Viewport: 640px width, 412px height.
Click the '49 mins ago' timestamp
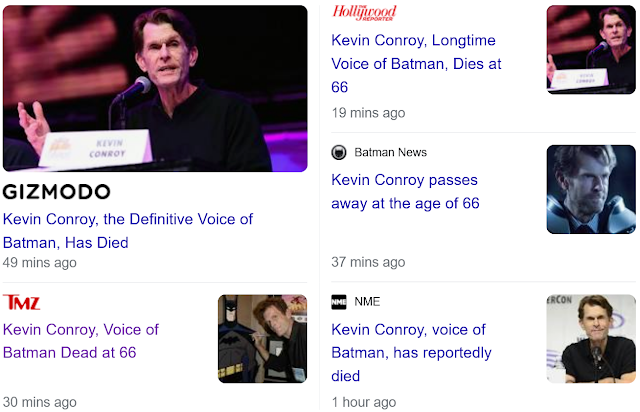click(40, 263)
